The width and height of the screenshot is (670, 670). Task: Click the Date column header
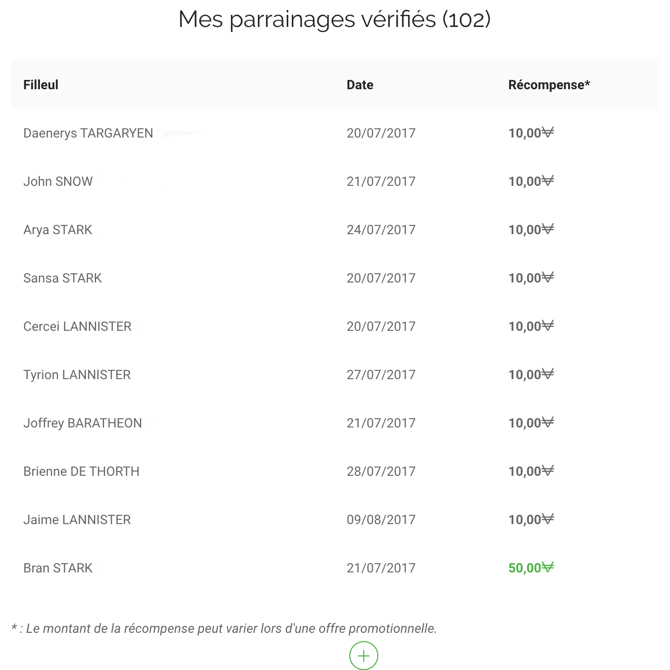pos(360,85)
